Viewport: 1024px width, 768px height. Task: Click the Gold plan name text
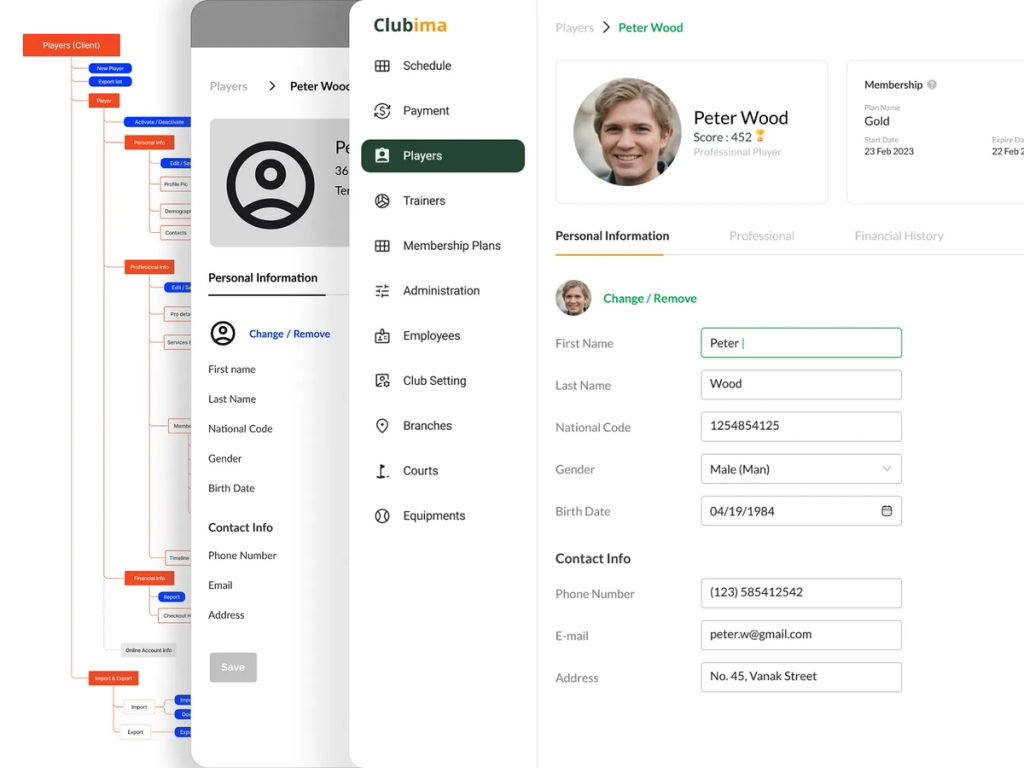876,121
